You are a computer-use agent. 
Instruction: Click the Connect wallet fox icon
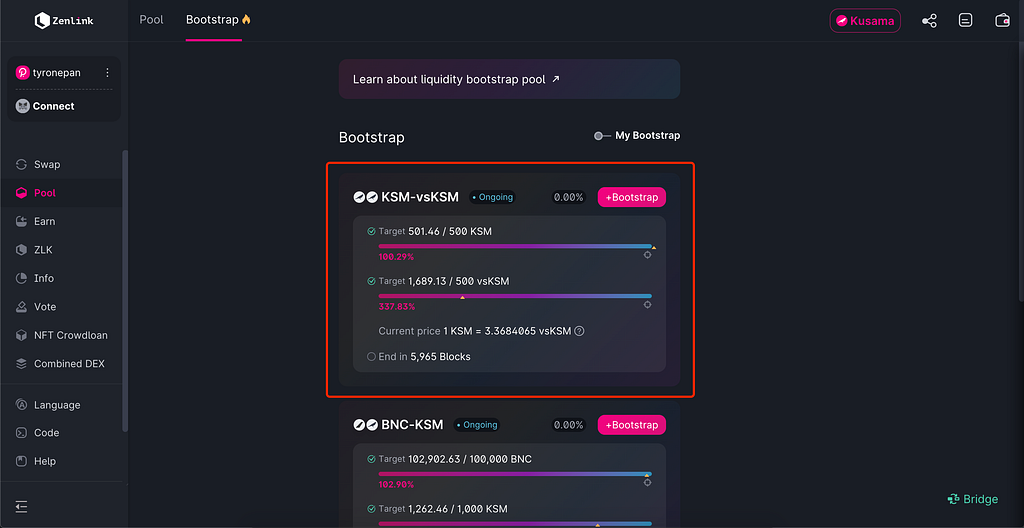(x=23, y=106)
